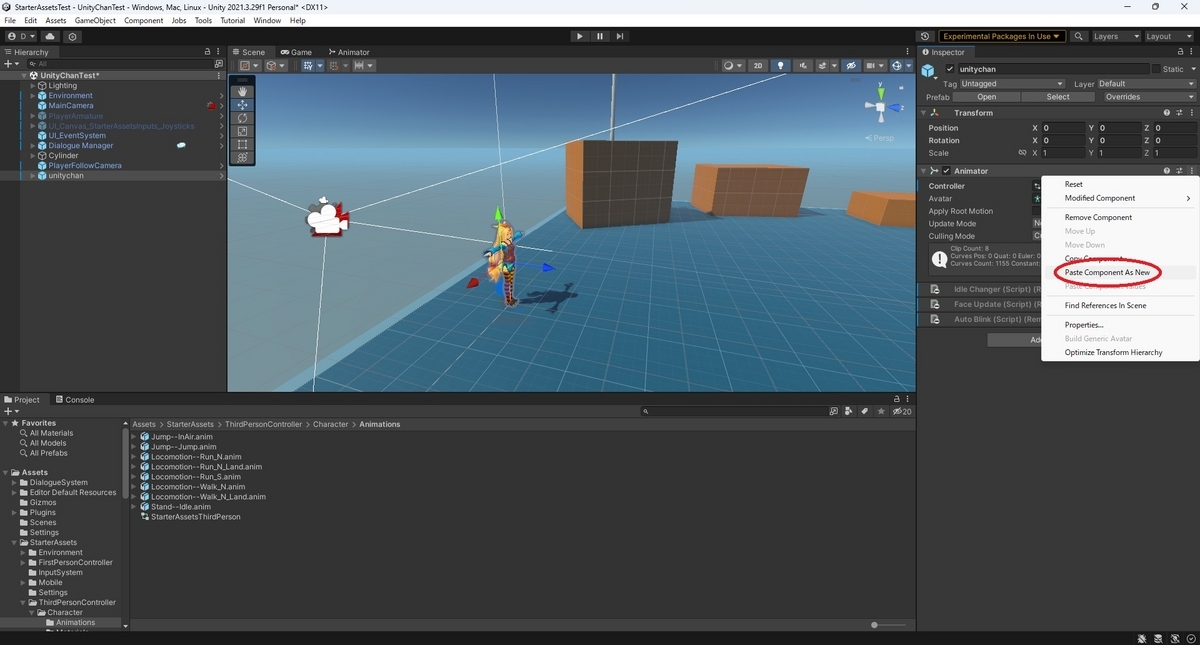Screen dimensions: 1200x645
Task: Click the prefab Open button
Action: coord(987,97)
